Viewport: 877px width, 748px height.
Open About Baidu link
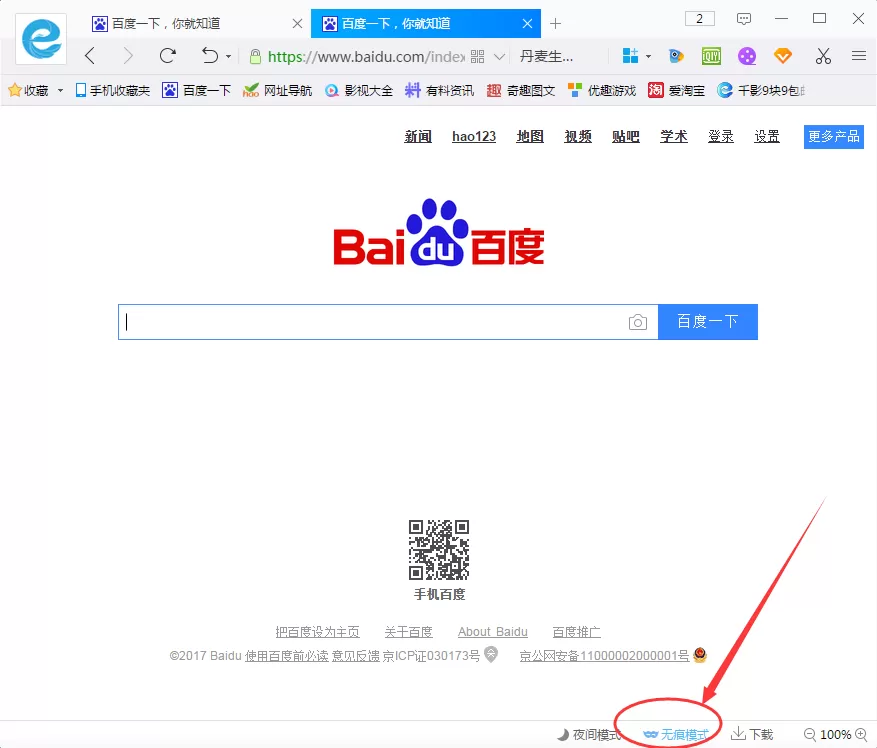(x=493, y=632)
